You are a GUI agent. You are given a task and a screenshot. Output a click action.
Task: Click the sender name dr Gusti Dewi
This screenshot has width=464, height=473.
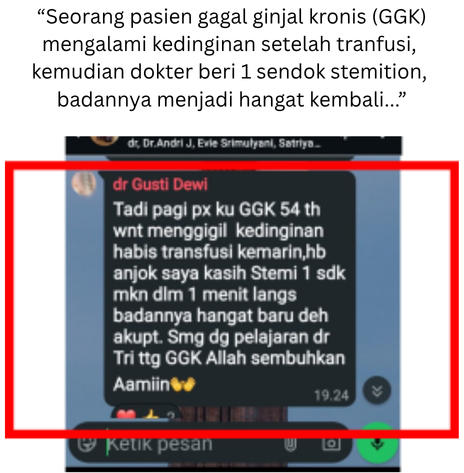click(x=160, y=184)
